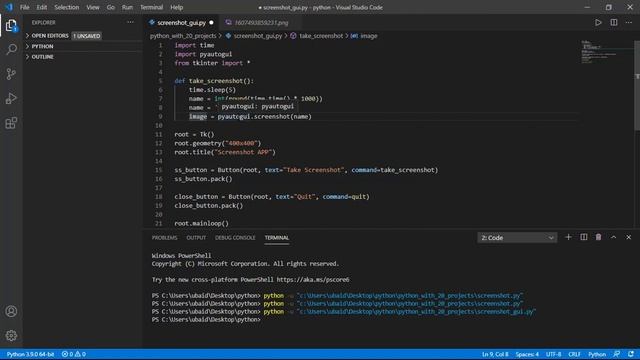
Task: Open the Selection menu
Action: coord(67,7)
